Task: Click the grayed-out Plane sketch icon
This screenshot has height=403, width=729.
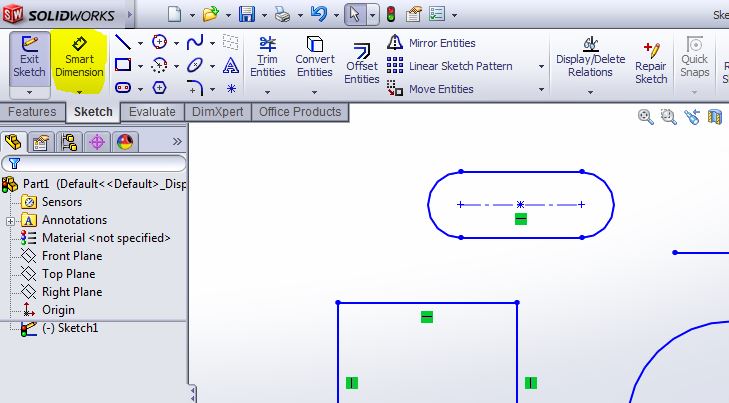Action: (x=231, y=42)
